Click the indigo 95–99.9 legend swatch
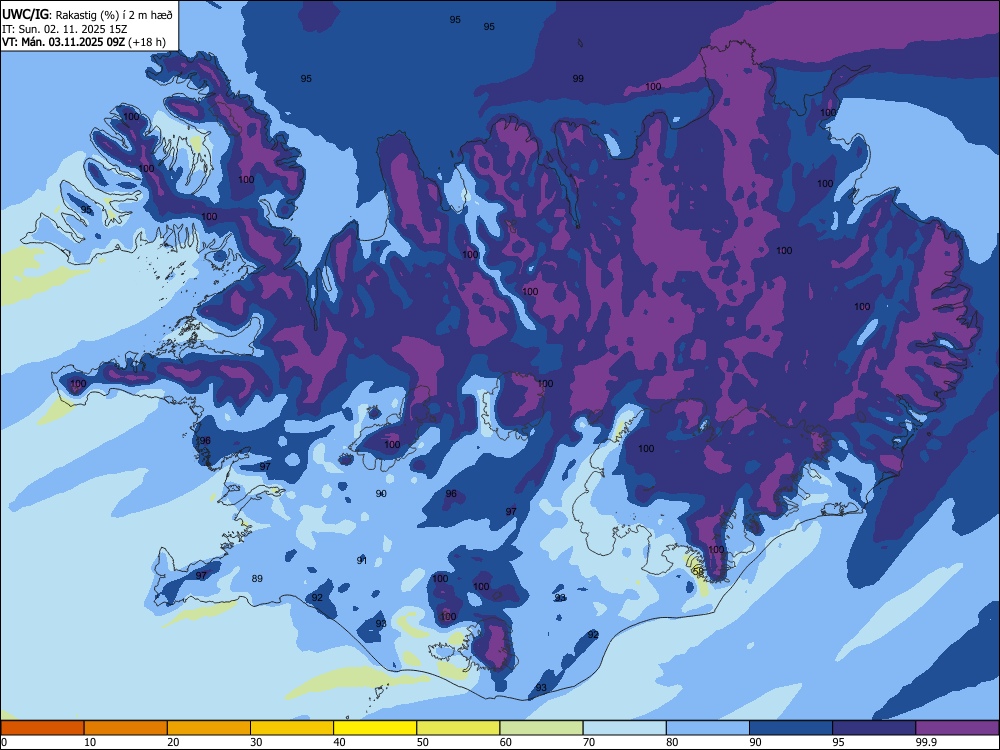Image resolution: width=1000 pixels, height=750 pixels. pos(874,728)
